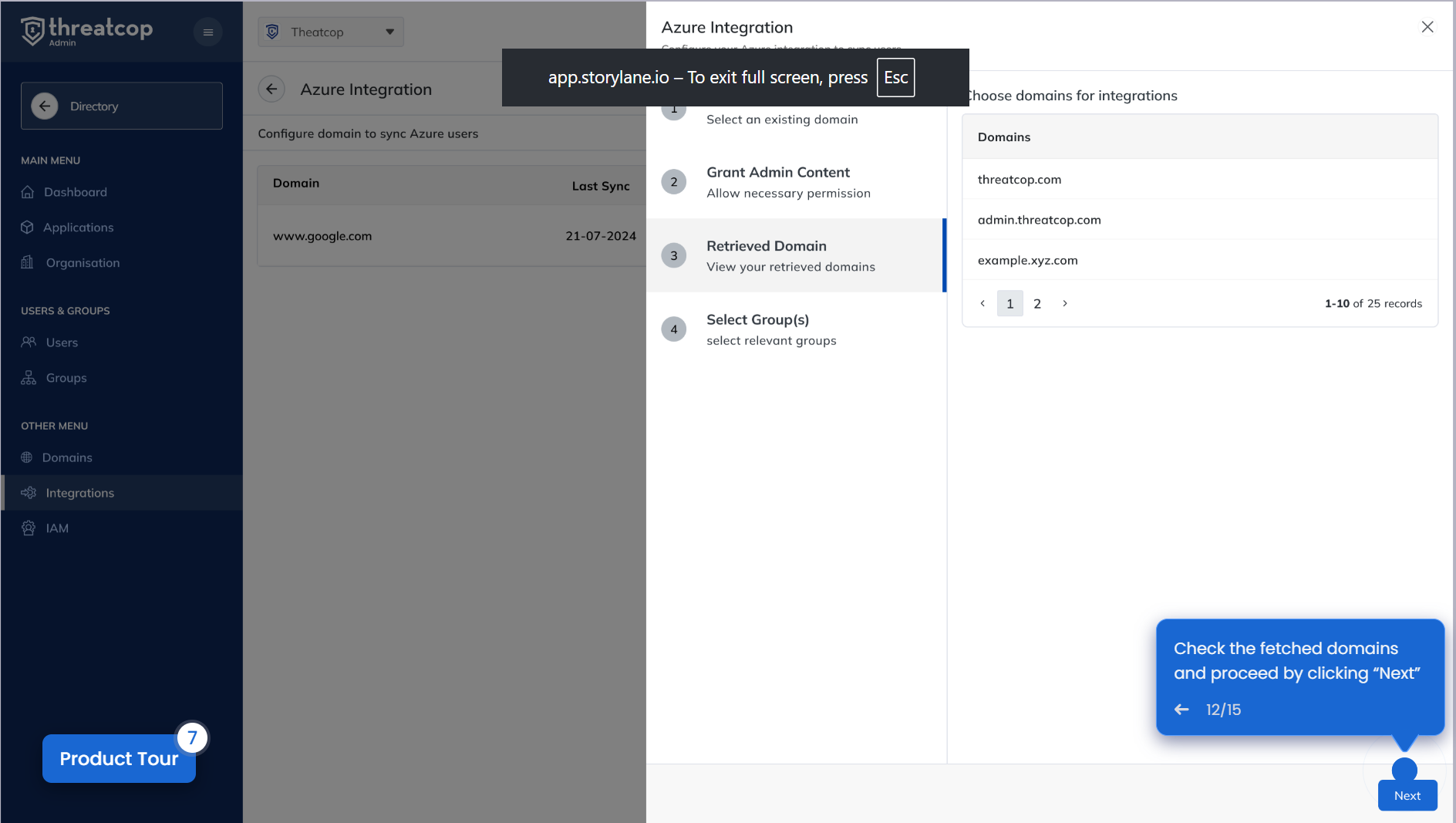Click the Integrations sidebar icon
The width and height of the screenshot is (1456, 823).
[x=29, y=493]
